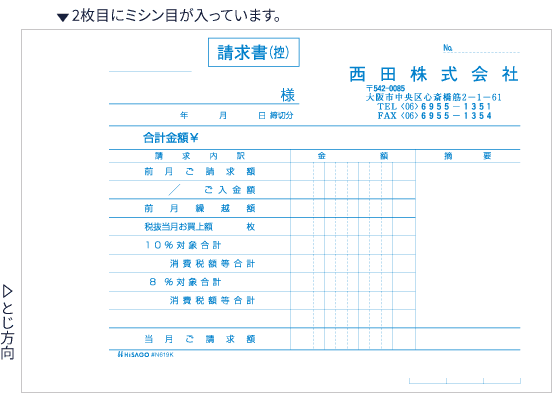Click the TEL (06) 6955-1351 line

(434, 106)
